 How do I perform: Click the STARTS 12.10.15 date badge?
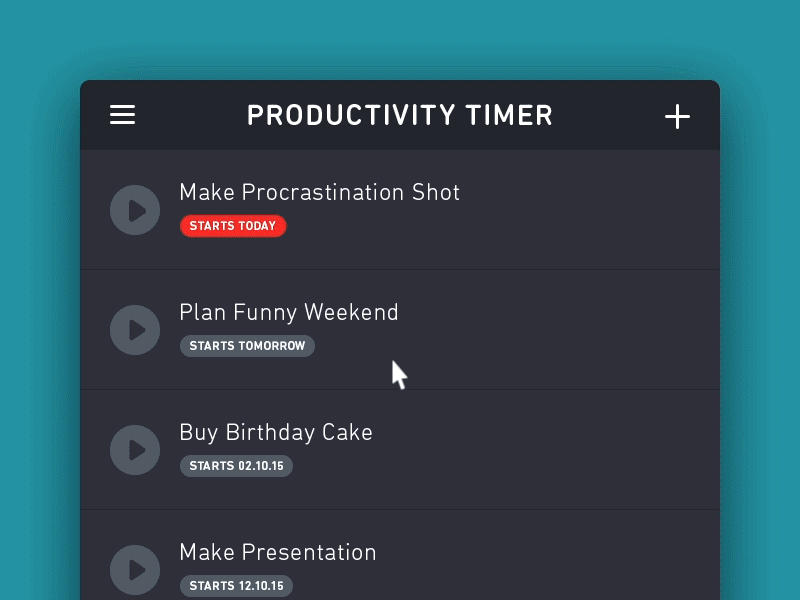236,585
